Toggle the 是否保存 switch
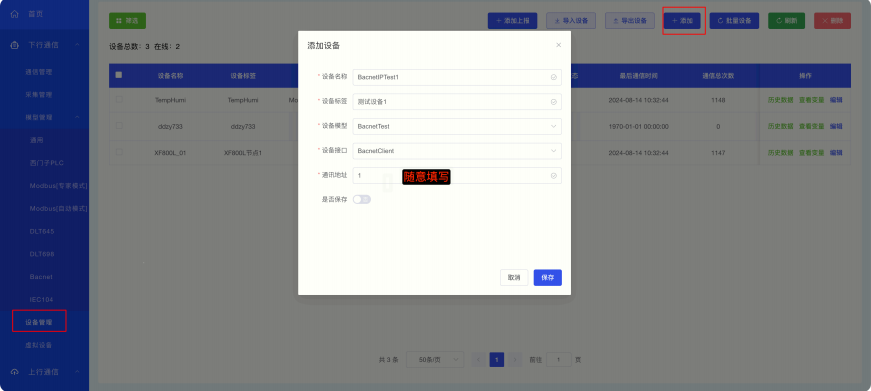Screen dimensions: 871x391 (x=362, y=199)
